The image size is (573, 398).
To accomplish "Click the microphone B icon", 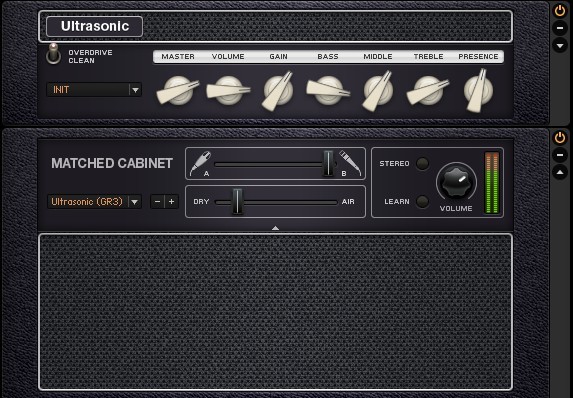I will coord(350,163).
